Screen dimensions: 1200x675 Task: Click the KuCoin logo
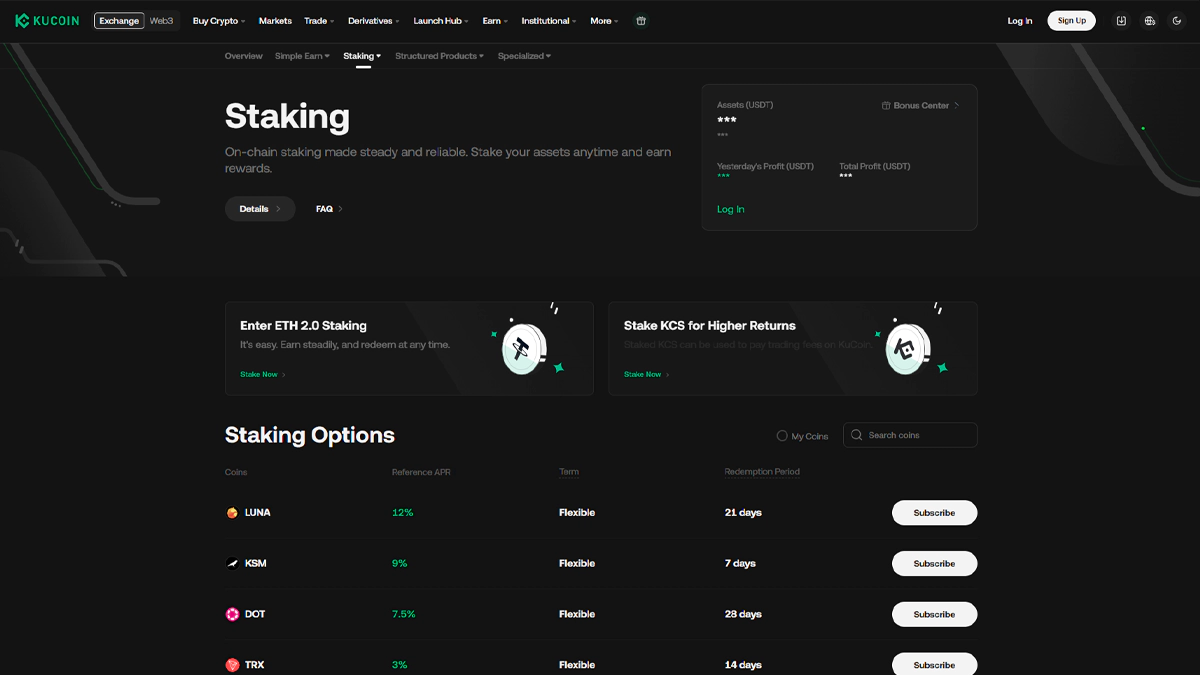[49, 21]
